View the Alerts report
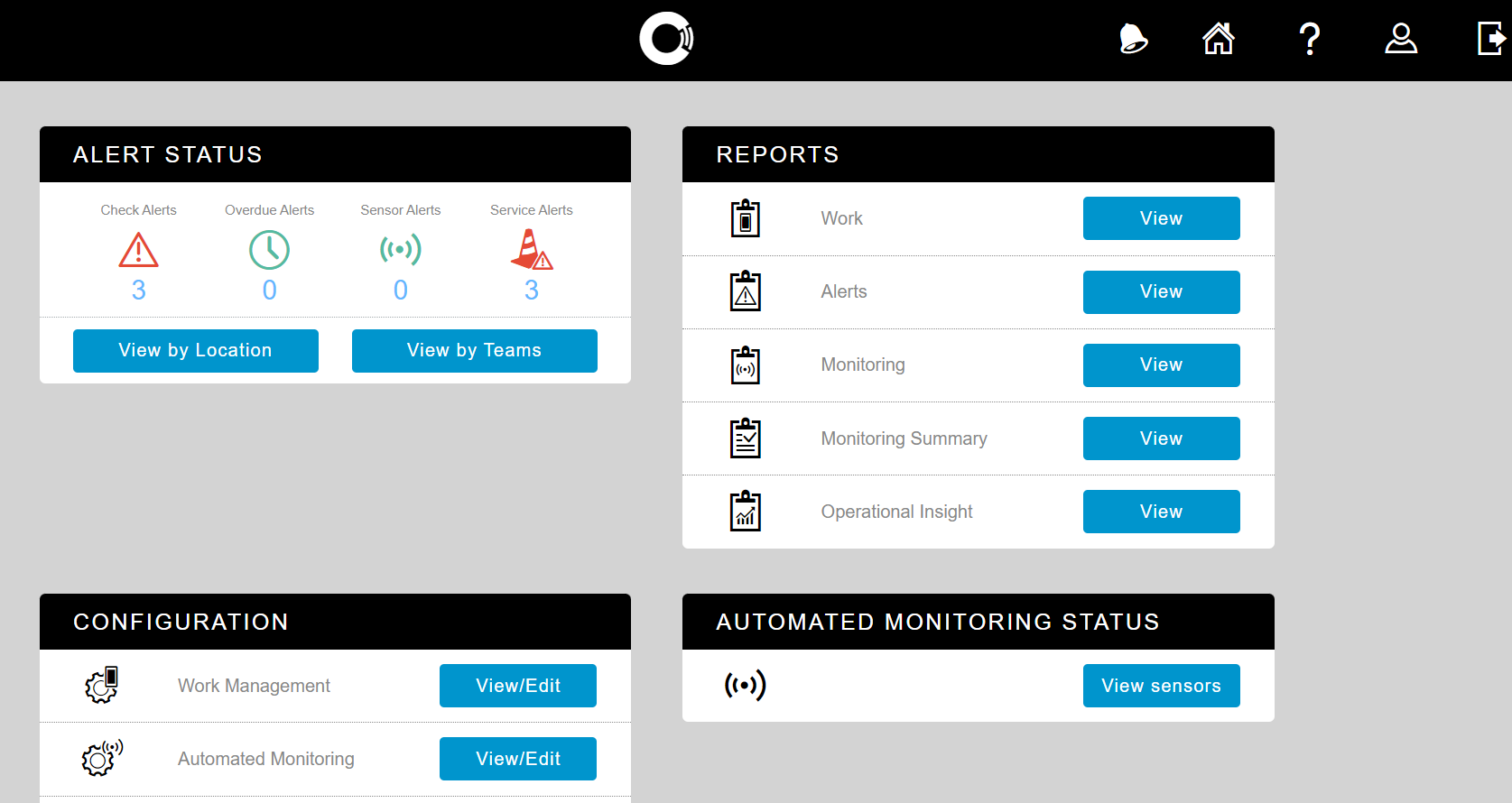The image size is (1512, 803). point(1161,292)
